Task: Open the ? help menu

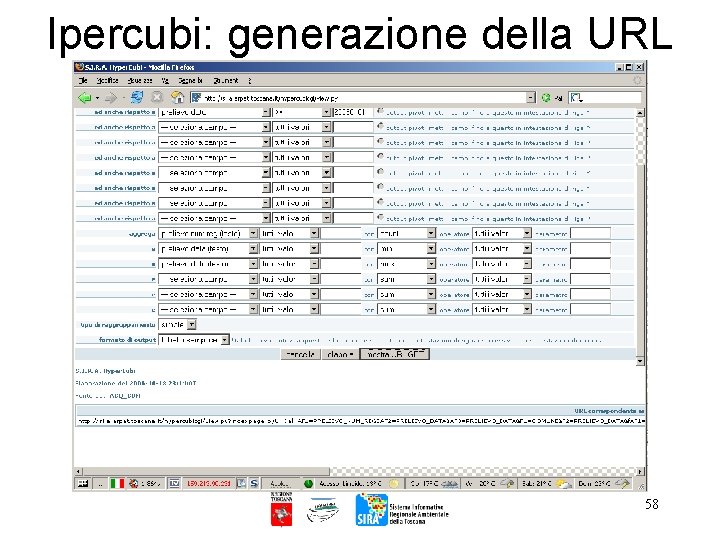Action: click(250, 80)
